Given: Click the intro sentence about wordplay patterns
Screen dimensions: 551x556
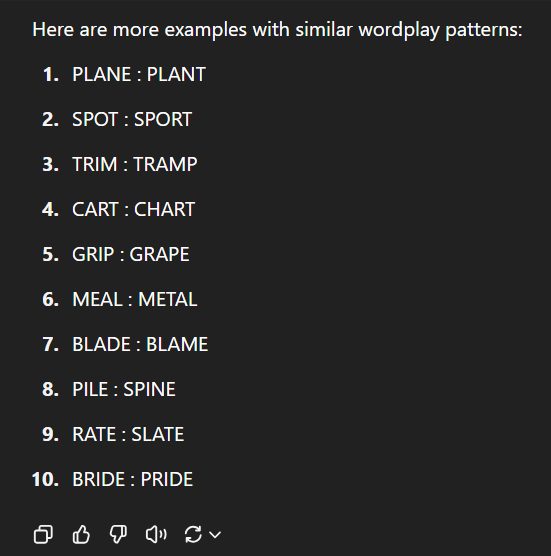Looking at the screenshot, I should pyautogui.click(x=277, y=29).
